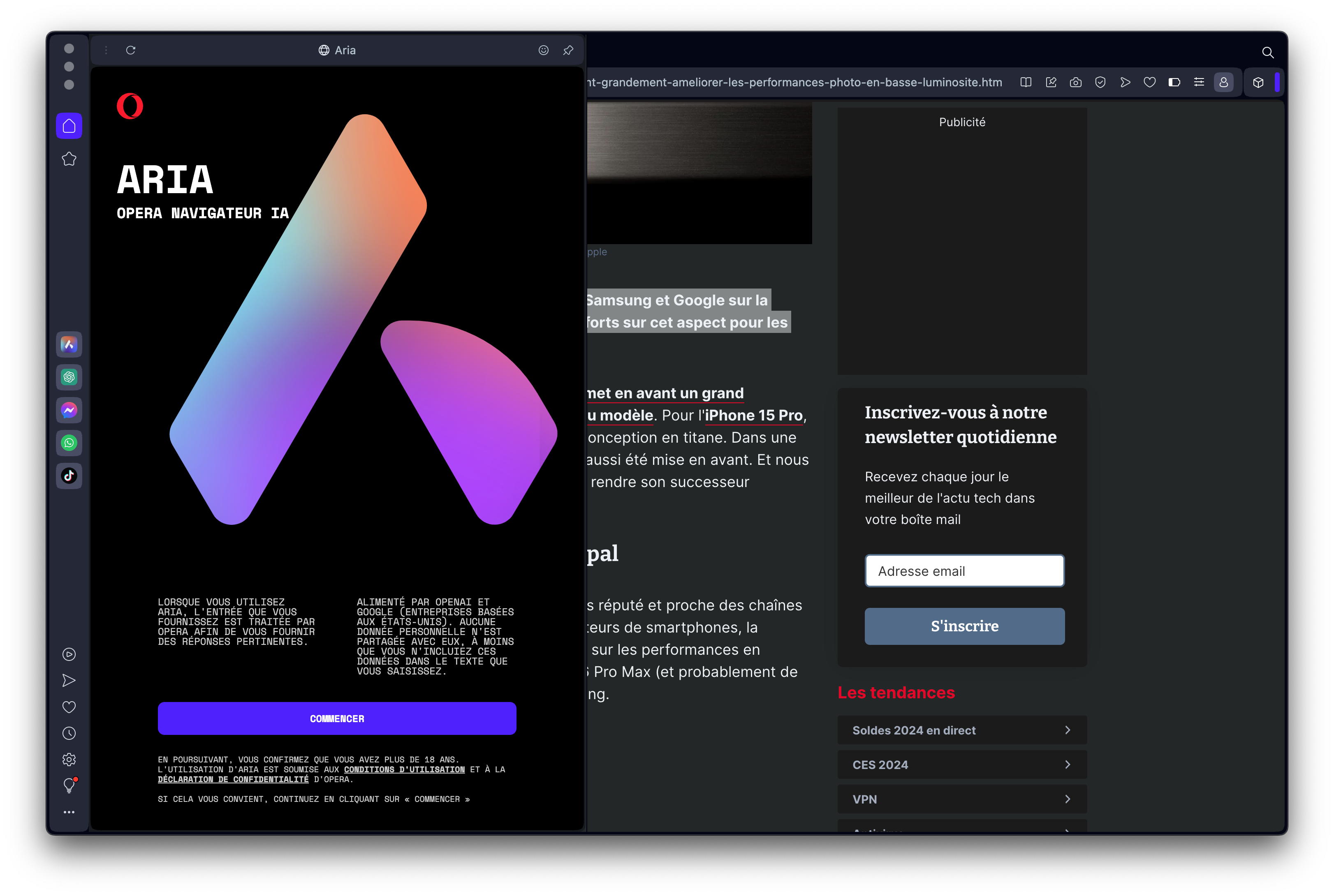Click the pencil-and-square icon in the address bar

tap(1051, 82)
